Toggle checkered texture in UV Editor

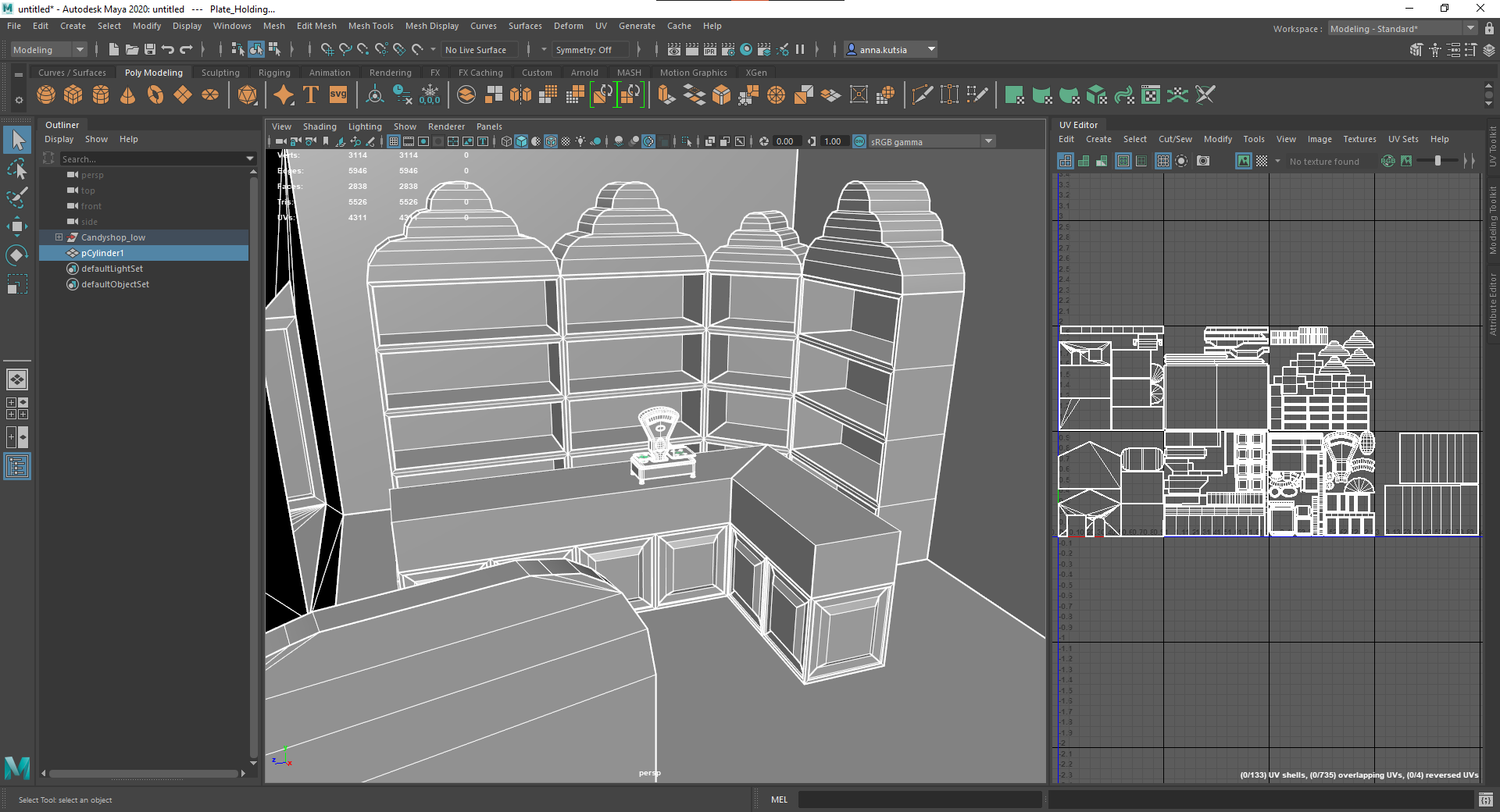point(1262,161)
